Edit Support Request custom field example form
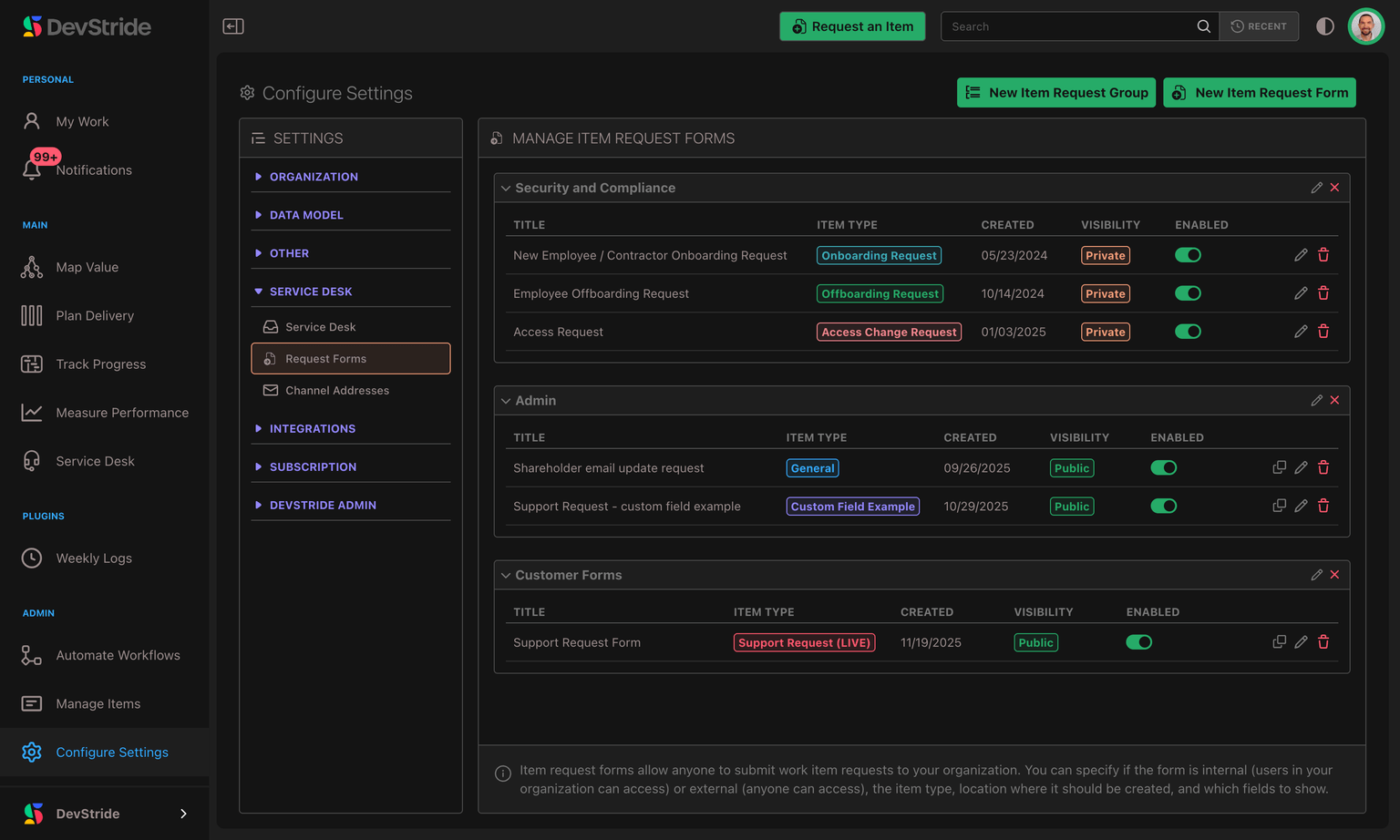This screenshot has width=1400, height=840. coord(1301,506)
